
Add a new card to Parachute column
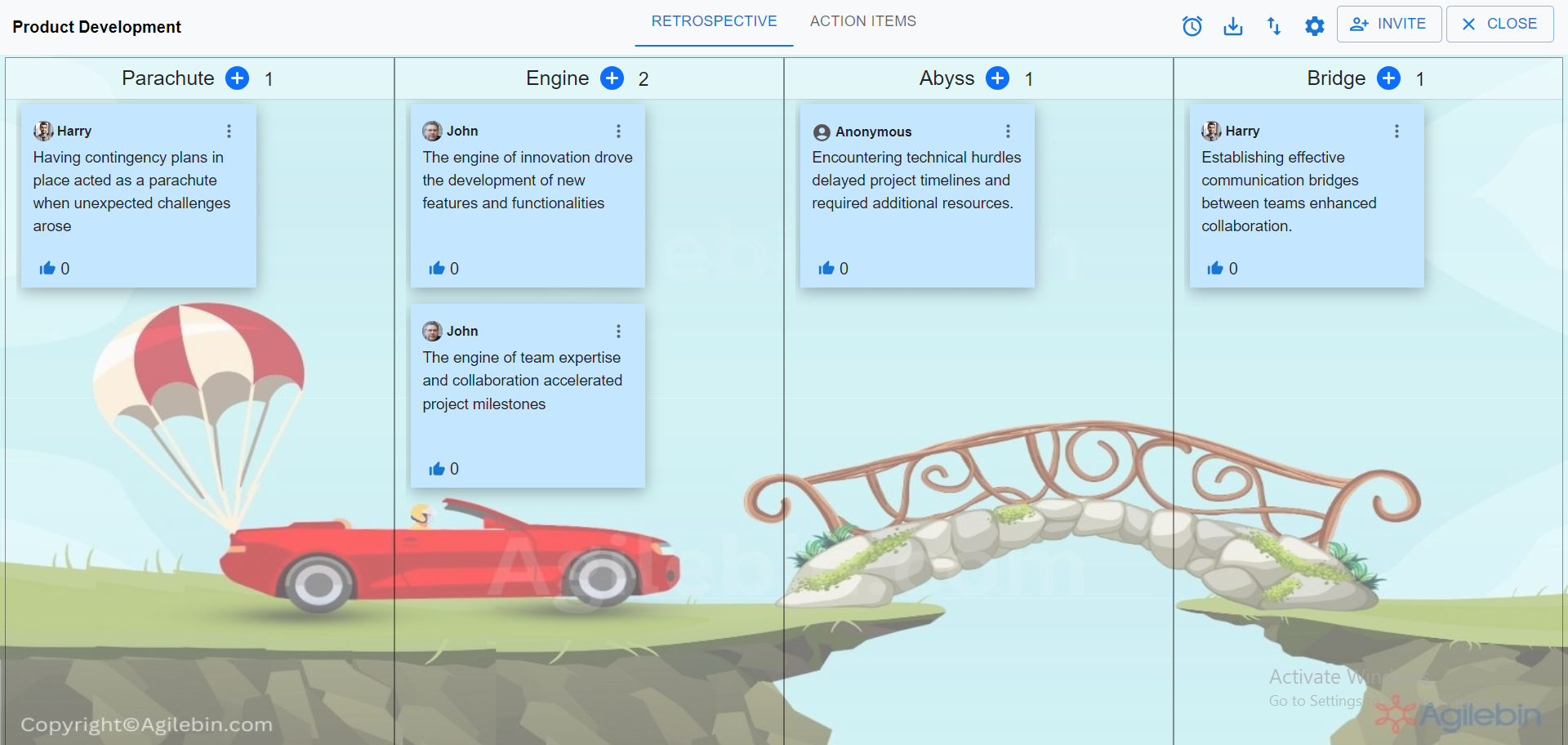pos(237,78)
